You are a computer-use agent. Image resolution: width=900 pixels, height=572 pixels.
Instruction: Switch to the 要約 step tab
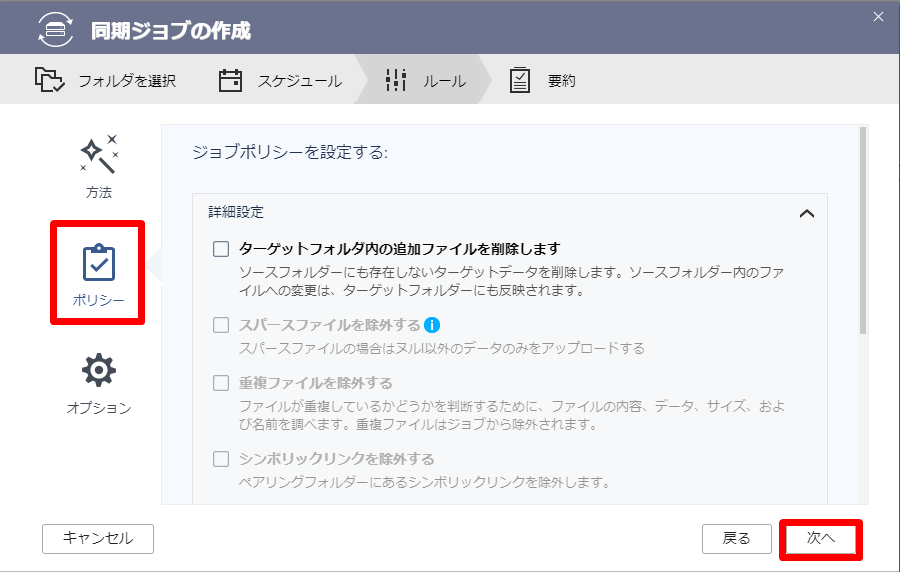pyautogui.click(x=542, y=80)
